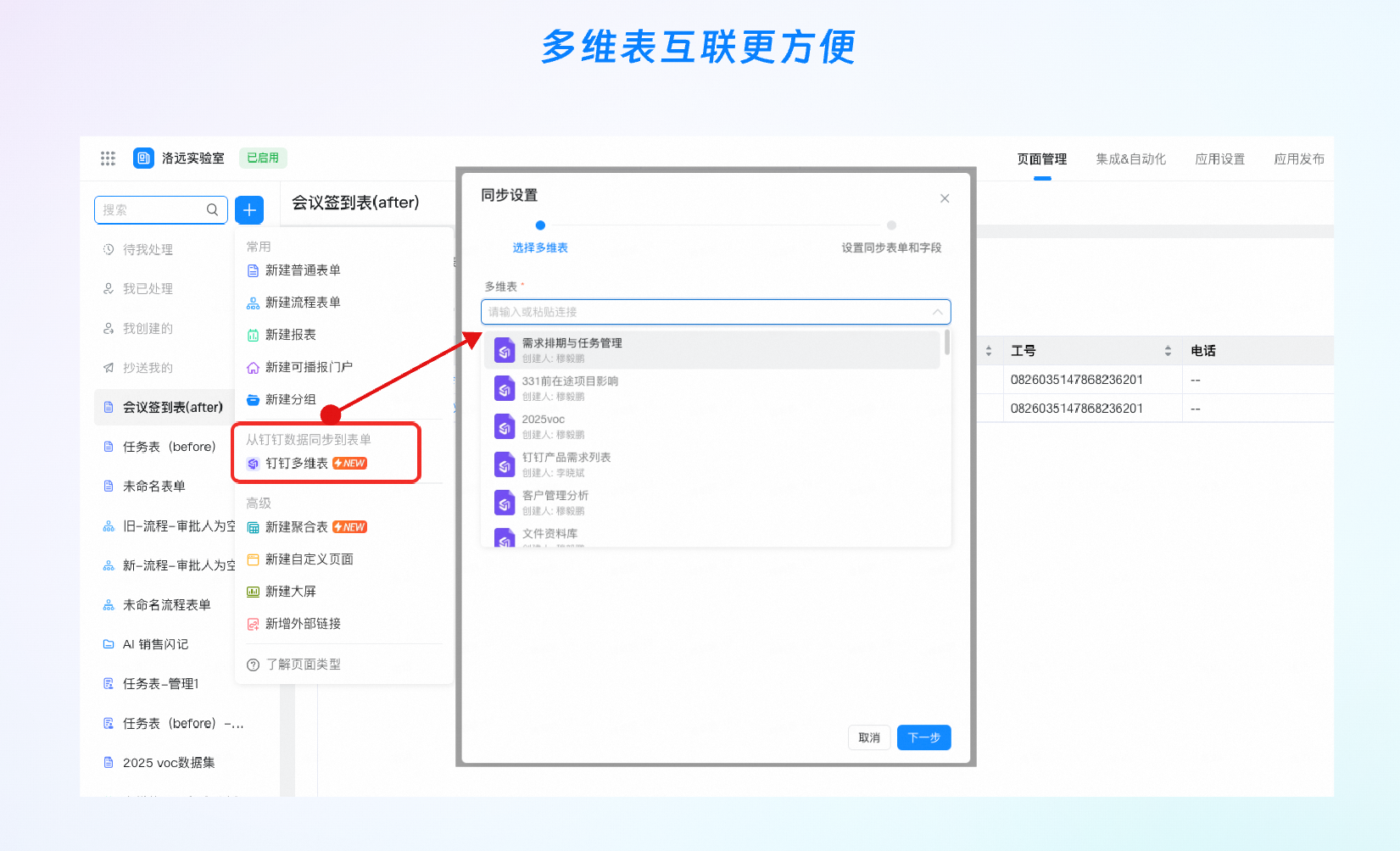Click the dropdown list scrollbar
Image resolution: width=1400 pixels, height=851 pixels.
[946, 342]
